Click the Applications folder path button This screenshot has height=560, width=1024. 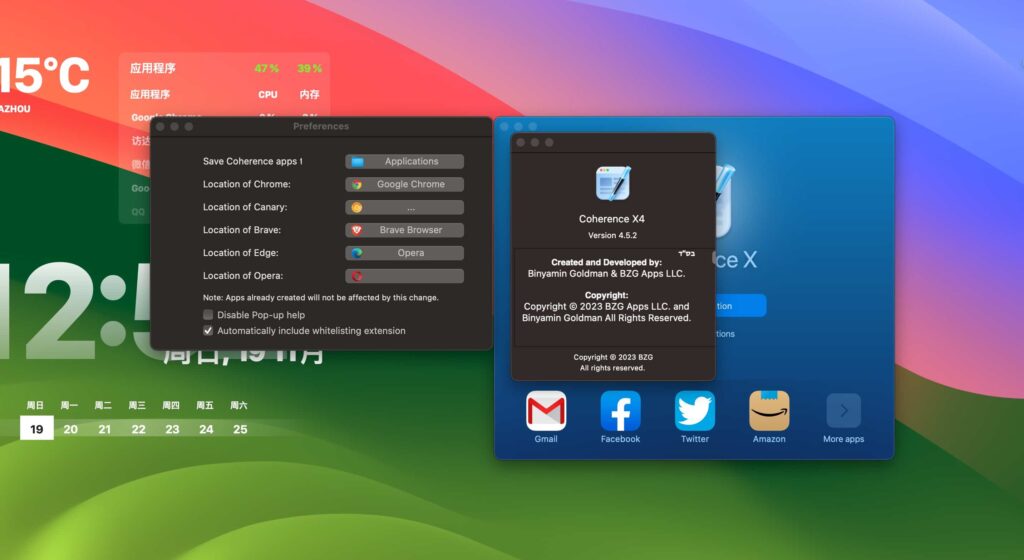404,161
